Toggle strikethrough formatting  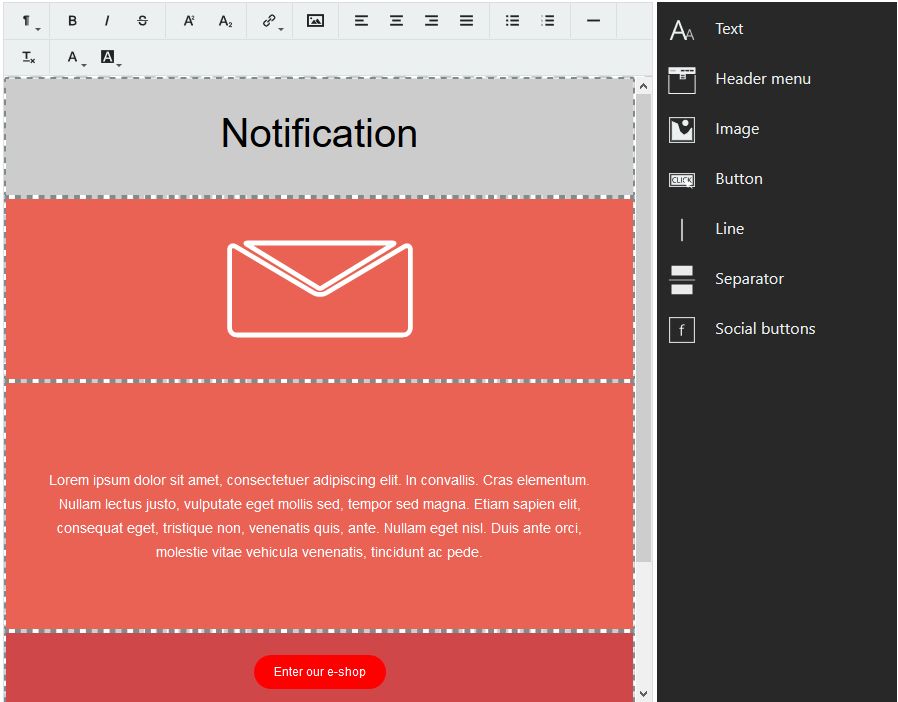coord(142,20)
